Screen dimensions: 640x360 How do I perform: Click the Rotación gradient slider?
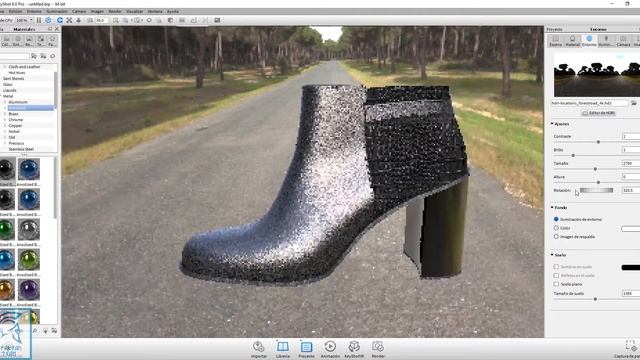coord(596,190)
